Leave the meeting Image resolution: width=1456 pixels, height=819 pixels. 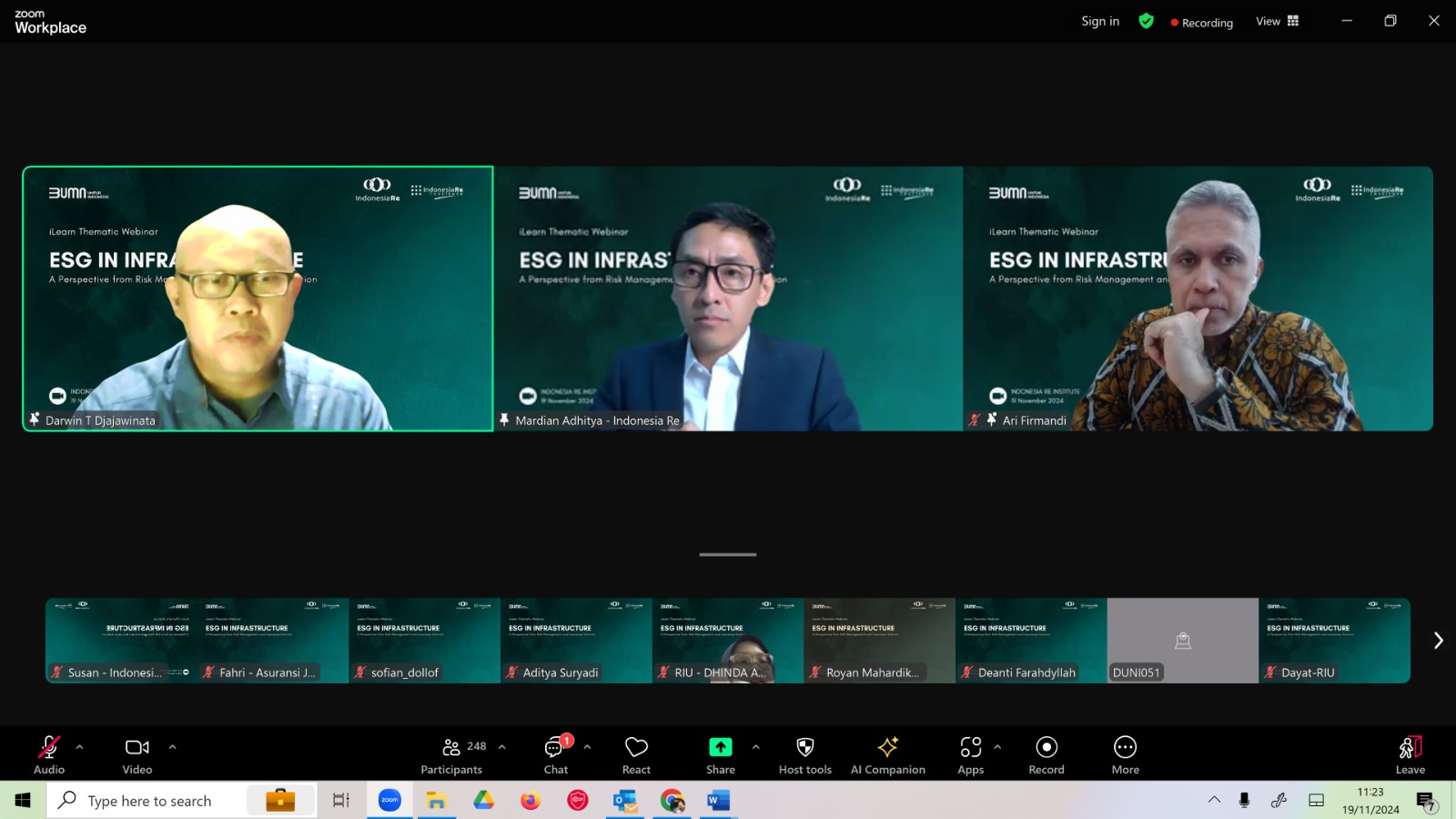[x=1410, y=755]
